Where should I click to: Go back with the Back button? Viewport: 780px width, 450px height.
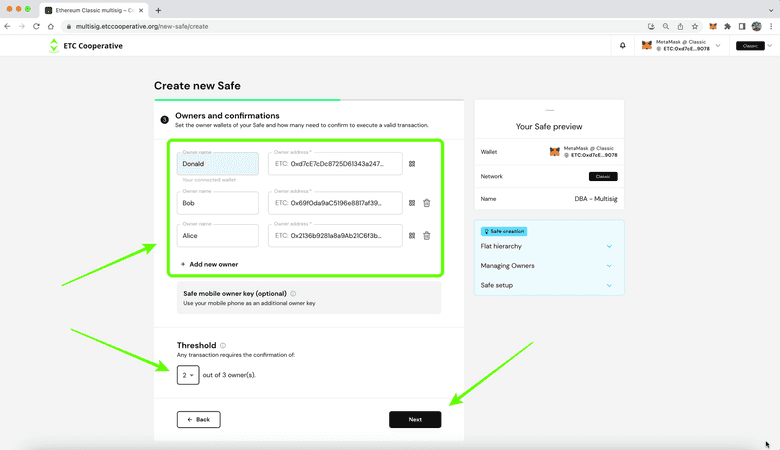click(x=198, y=420)
